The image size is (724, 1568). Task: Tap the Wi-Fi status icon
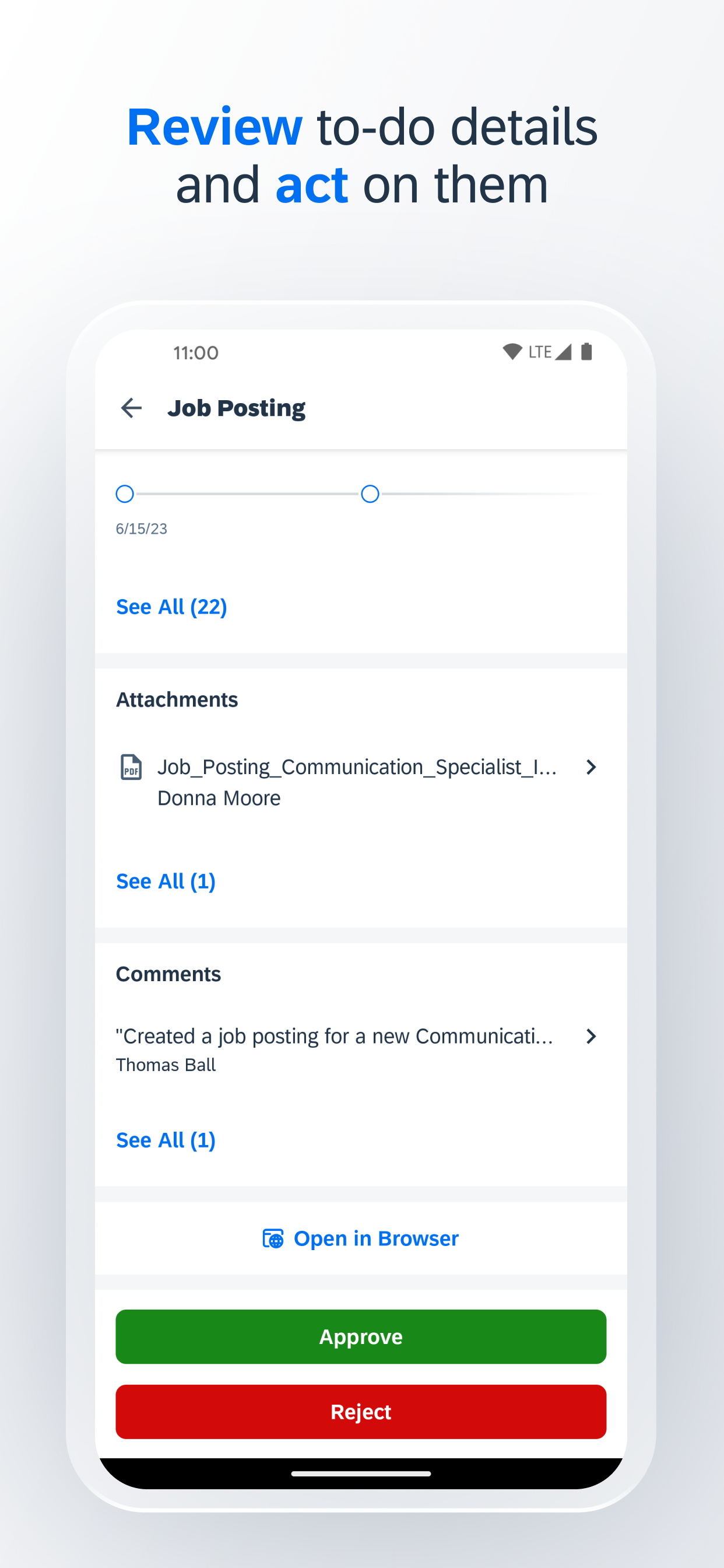click(512, 351)
